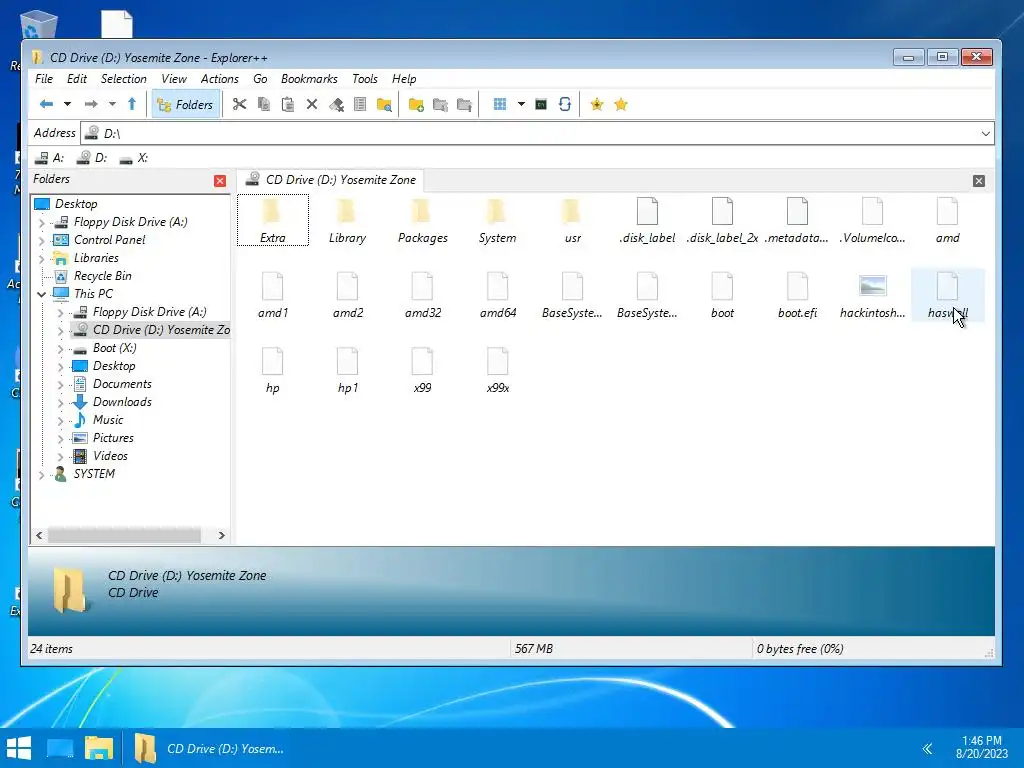Click the Copy To folder icon
The image size is (1024, 768).
[440, 104]
